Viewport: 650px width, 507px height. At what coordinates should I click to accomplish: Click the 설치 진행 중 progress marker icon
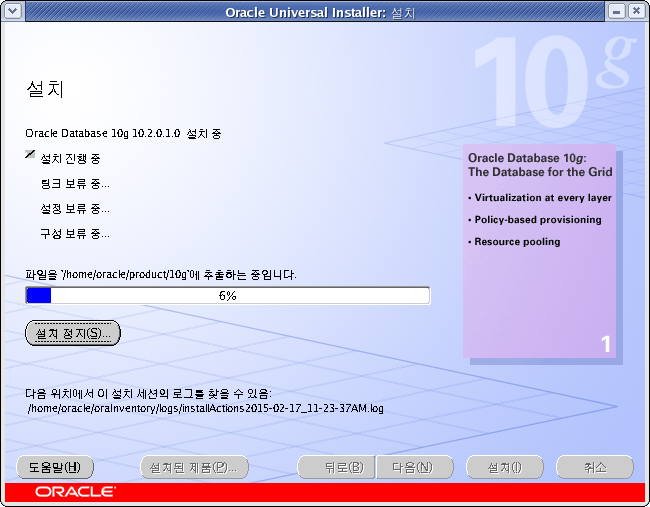coord(30,154)
